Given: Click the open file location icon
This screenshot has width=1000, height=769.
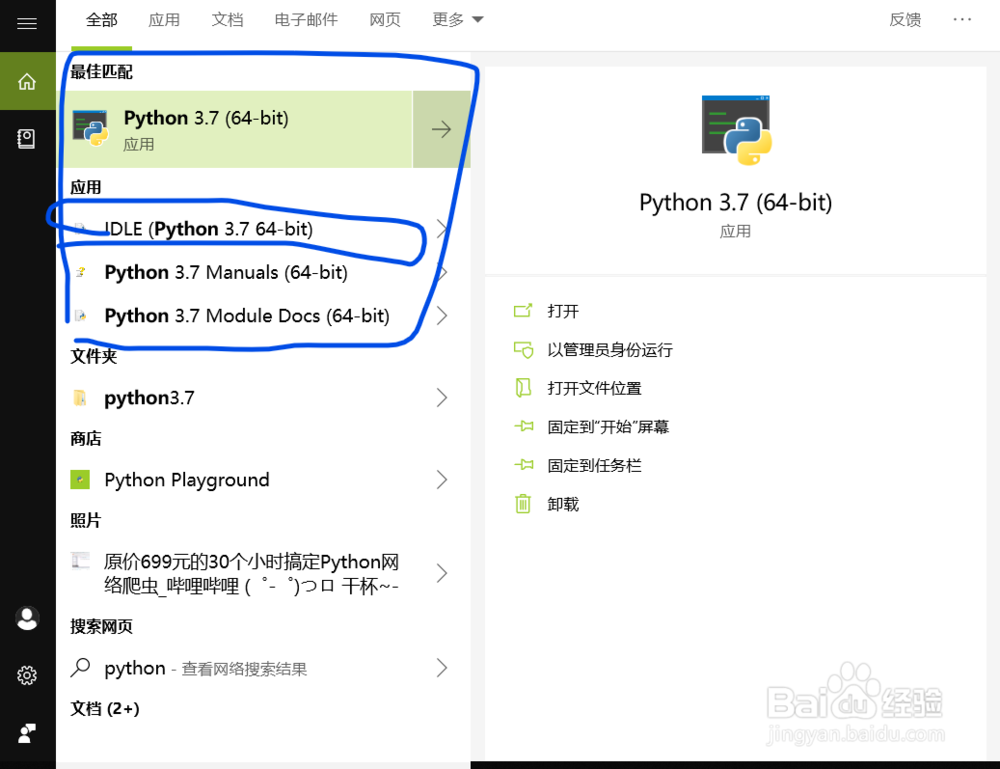Looking at the screenshot, I should coord(523,388).
